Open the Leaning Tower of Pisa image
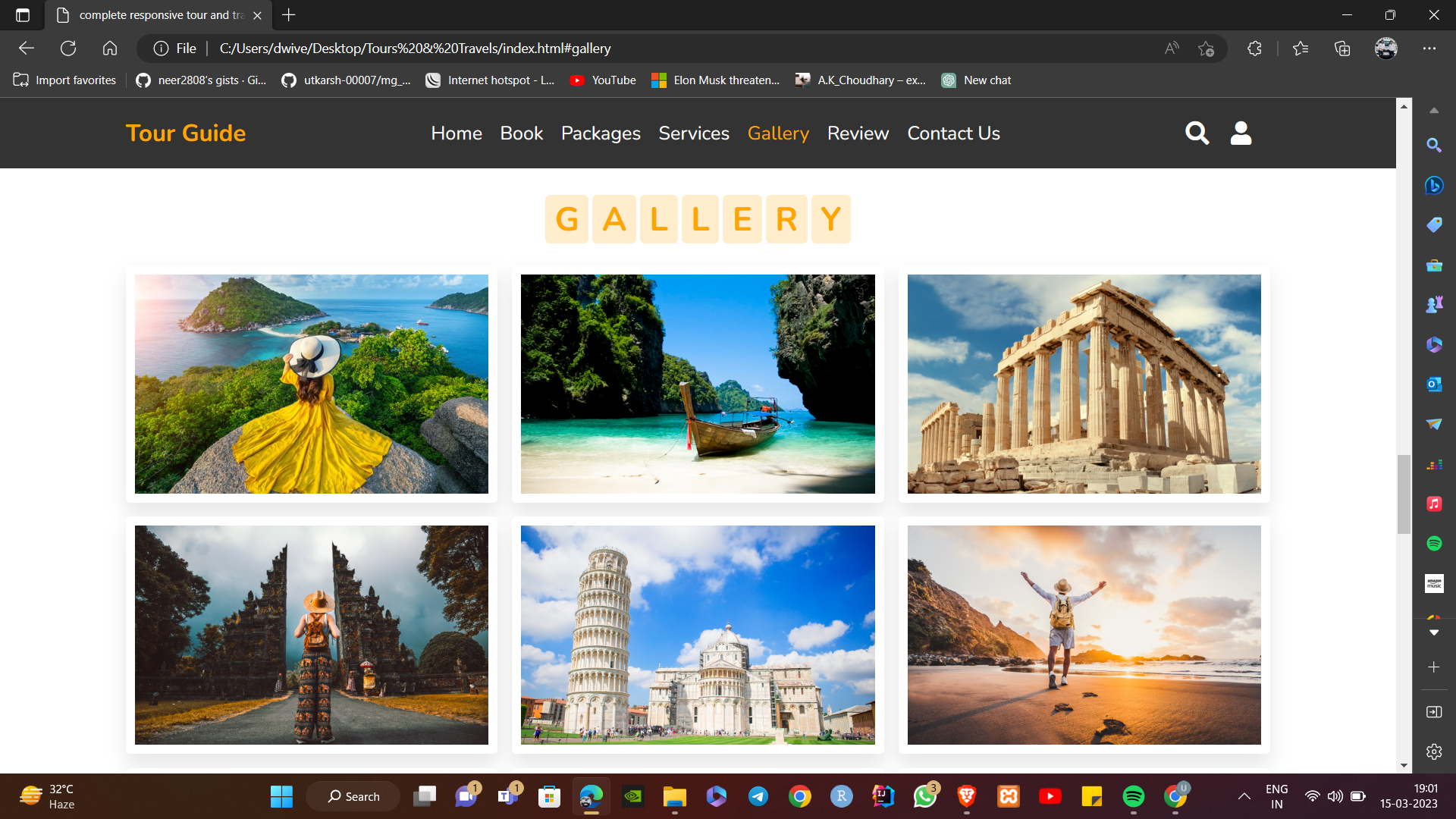Image resolution: width=1456 pixels, height=819 pixels. click(698, 635)
